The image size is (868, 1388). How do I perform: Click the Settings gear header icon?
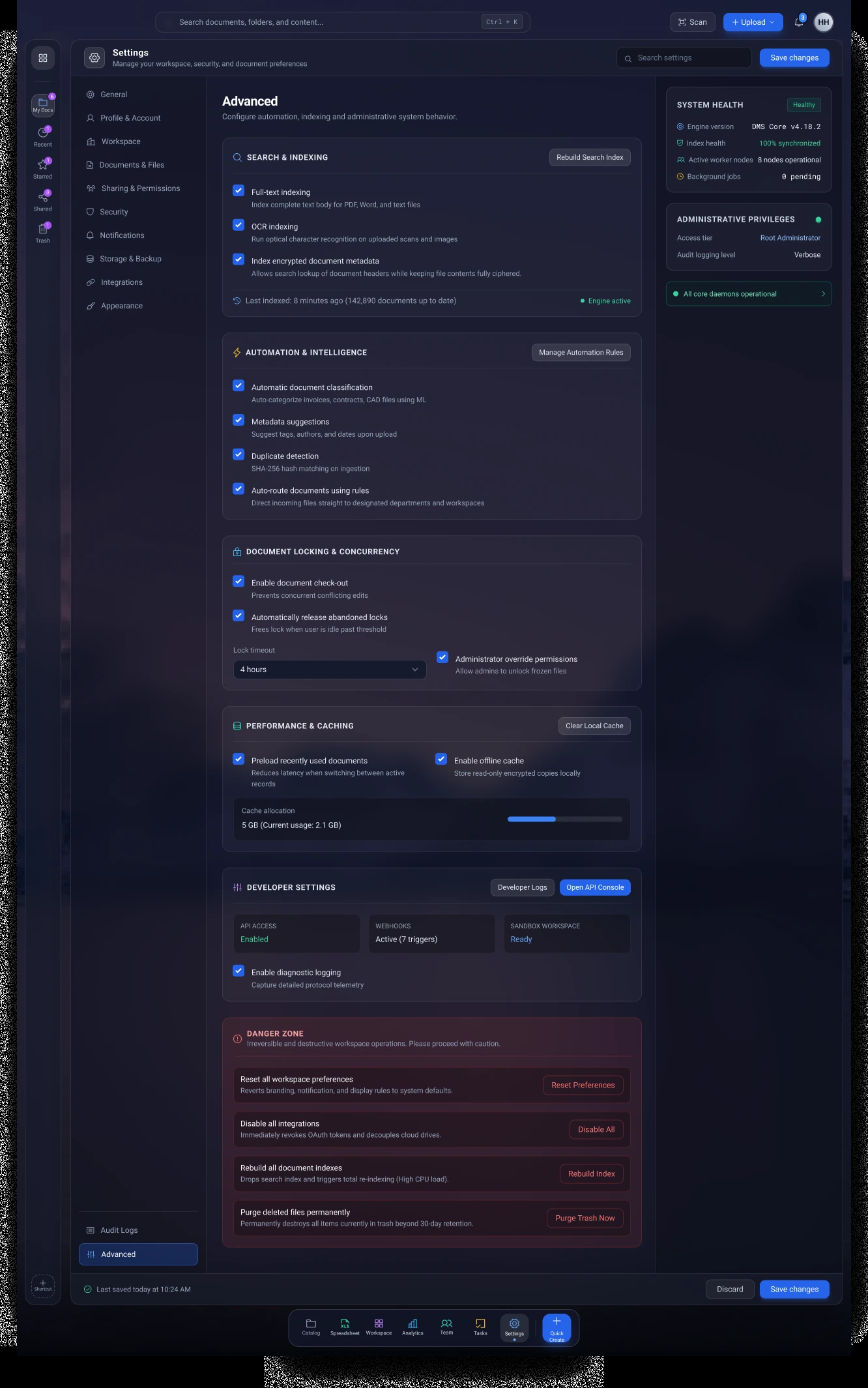(94, 57)
